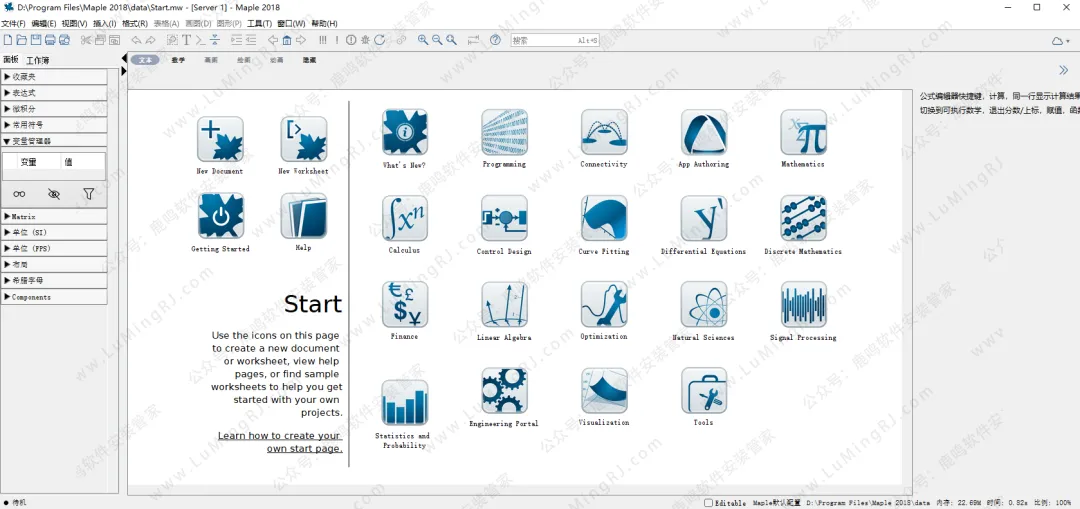
Task: Click the 数学 mode button
Action: coord(178,60)
